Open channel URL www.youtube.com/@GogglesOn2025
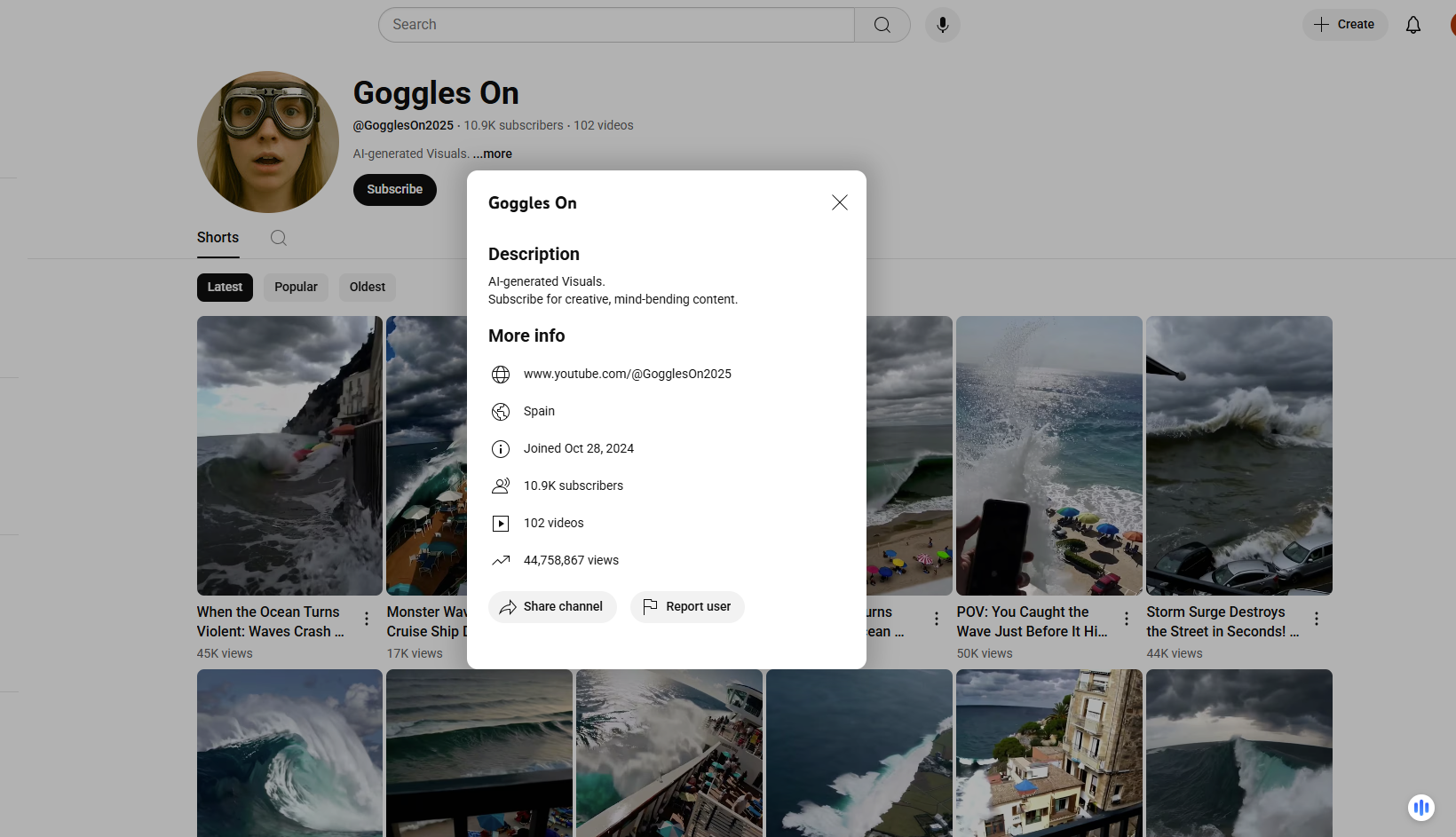 coord(628,375)
